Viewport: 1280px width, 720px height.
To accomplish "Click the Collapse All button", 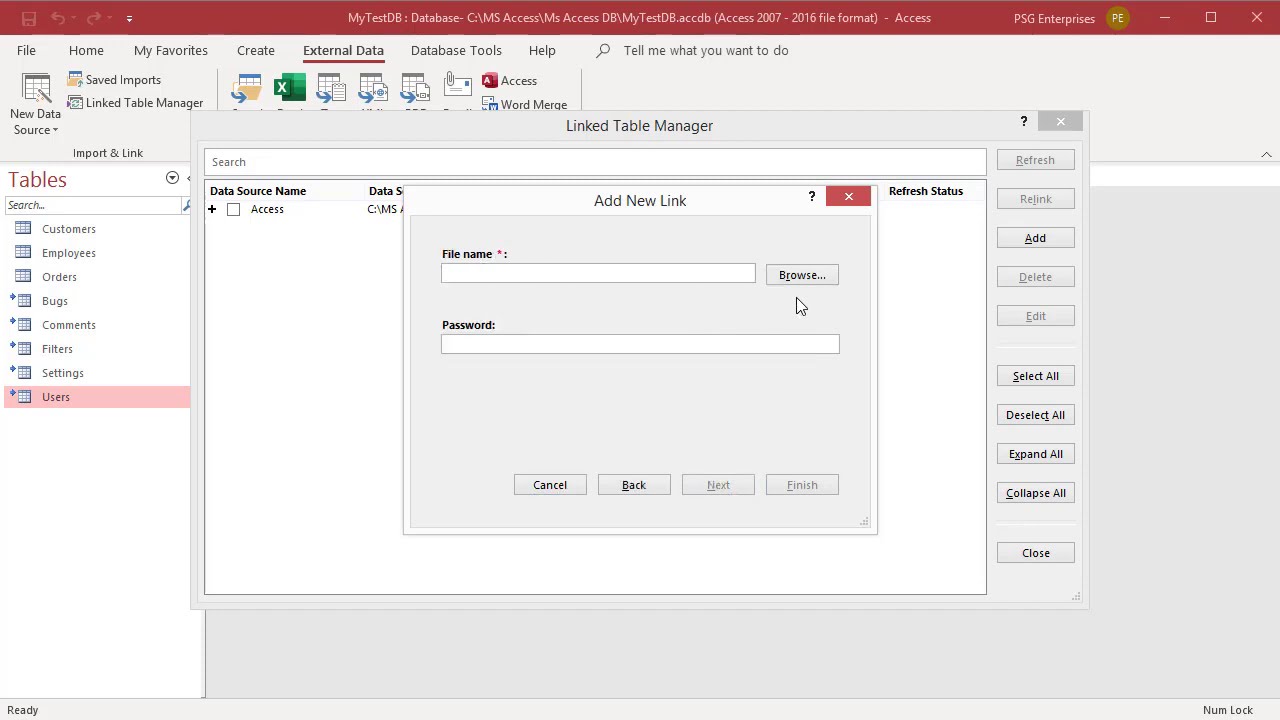I will [x=1035, y=493].
